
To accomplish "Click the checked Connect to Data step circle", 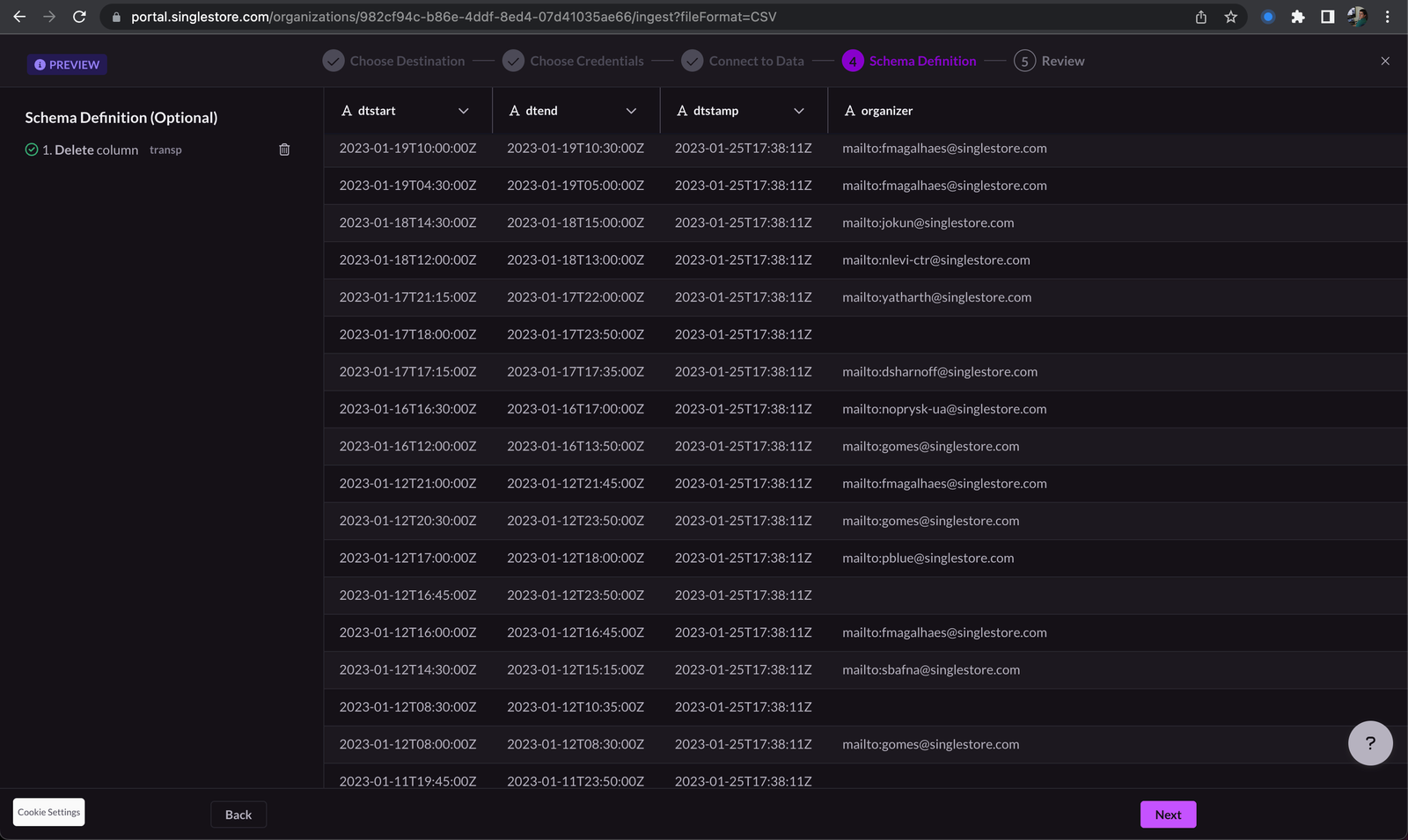I will pyautogui.click(x=691, y=61).
